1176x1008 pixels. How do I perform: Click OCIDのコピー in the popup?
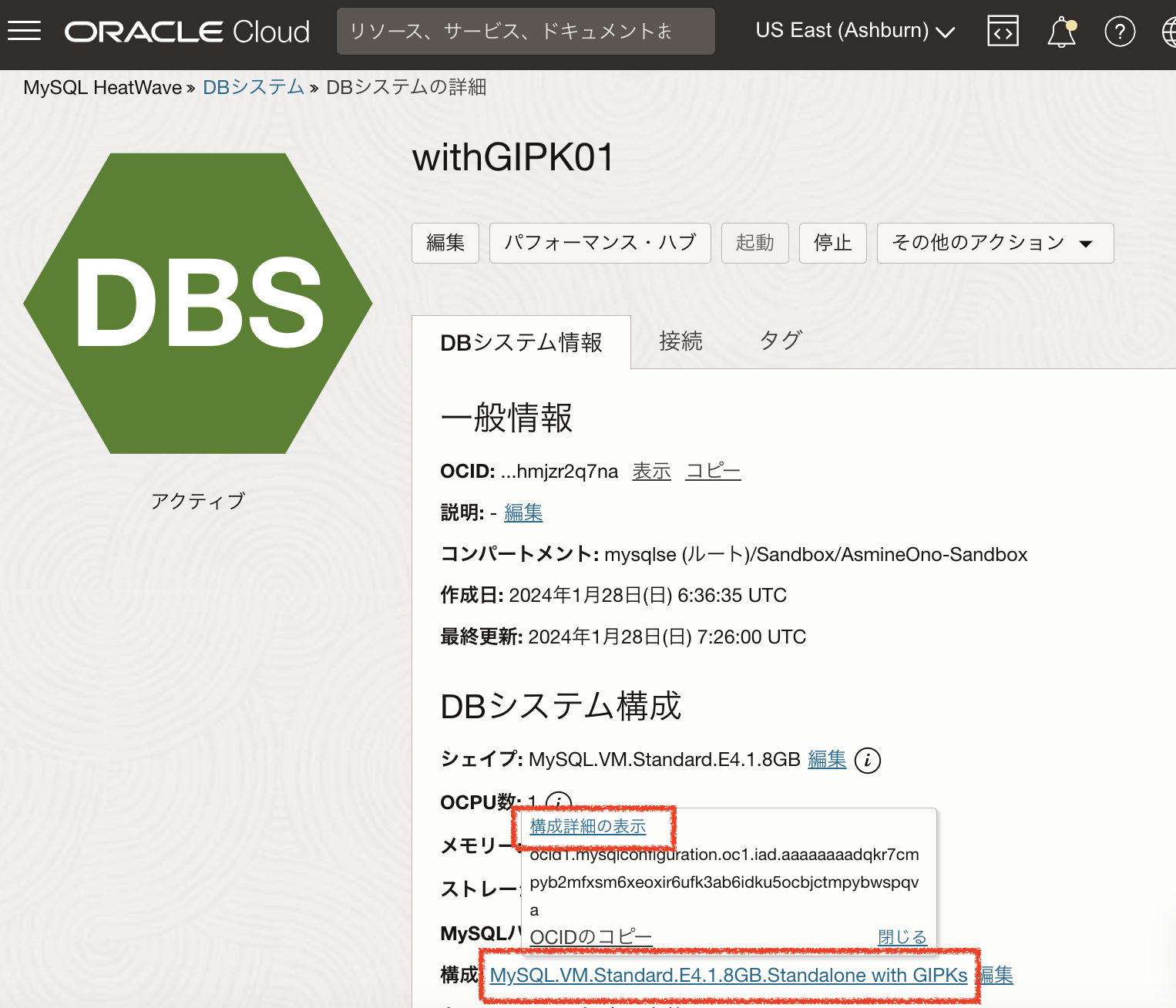(591, 937)
